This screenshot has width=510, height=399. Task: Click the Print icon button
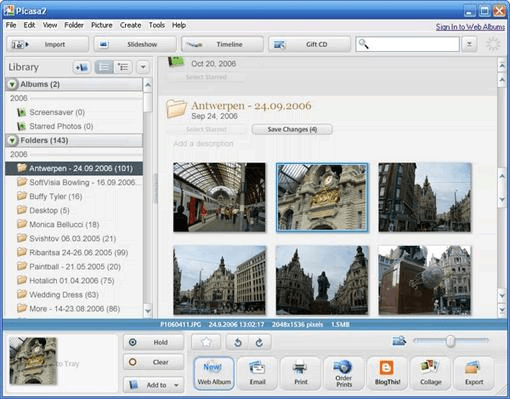pyautogui.click(x=301, y=373)
